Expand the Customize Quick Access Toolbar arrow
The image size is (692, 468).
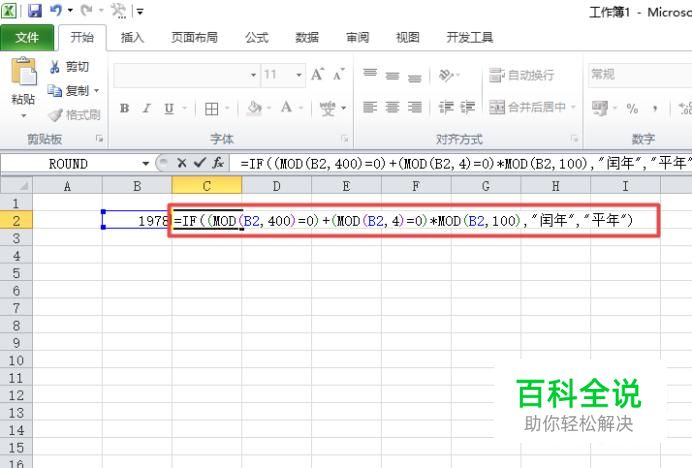coord(140,11)
